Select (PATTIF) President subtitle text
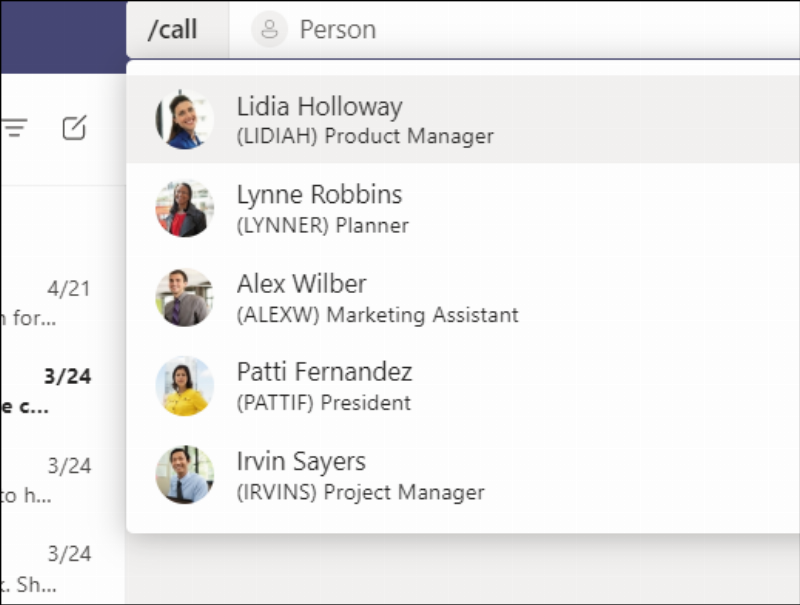 point(324,403)
